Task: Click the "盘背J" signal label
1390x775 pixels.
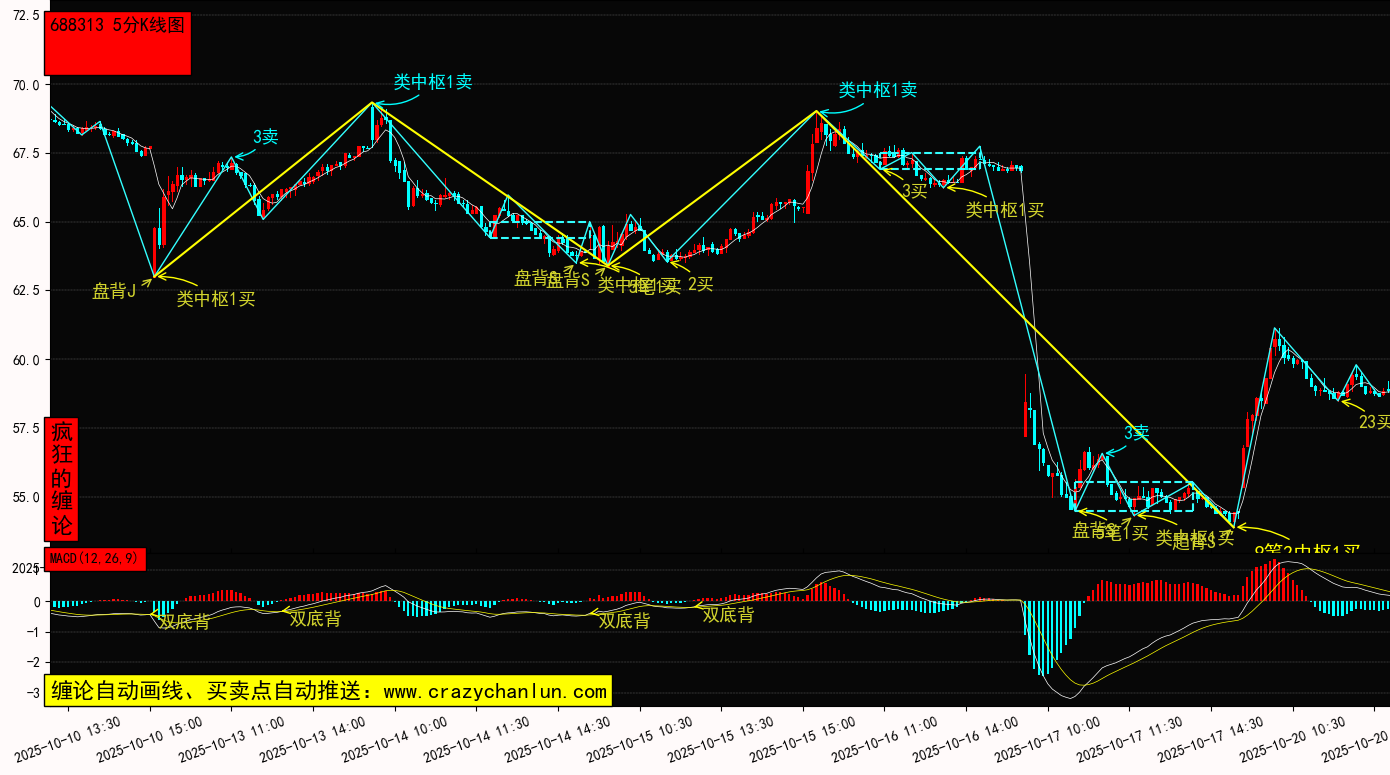Action: coord(114,291)
